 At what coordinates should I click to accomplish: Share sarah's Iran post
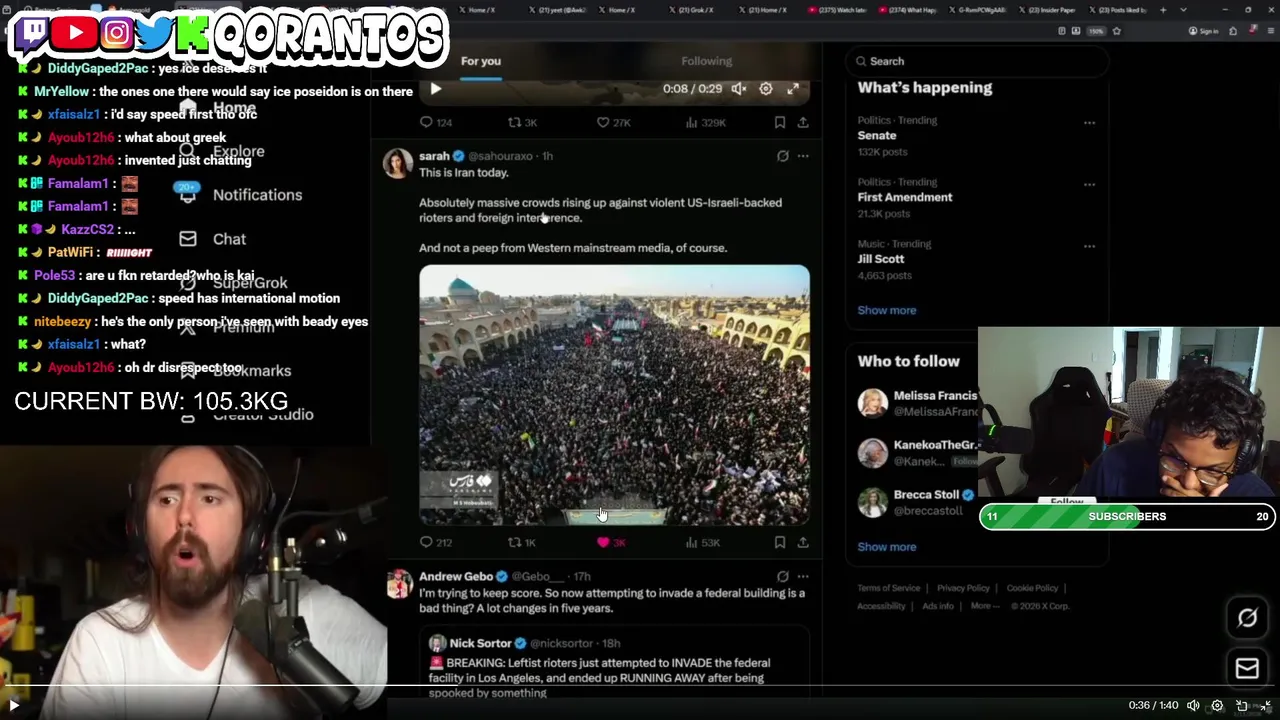pyautogui.click(x=803, y=542)
